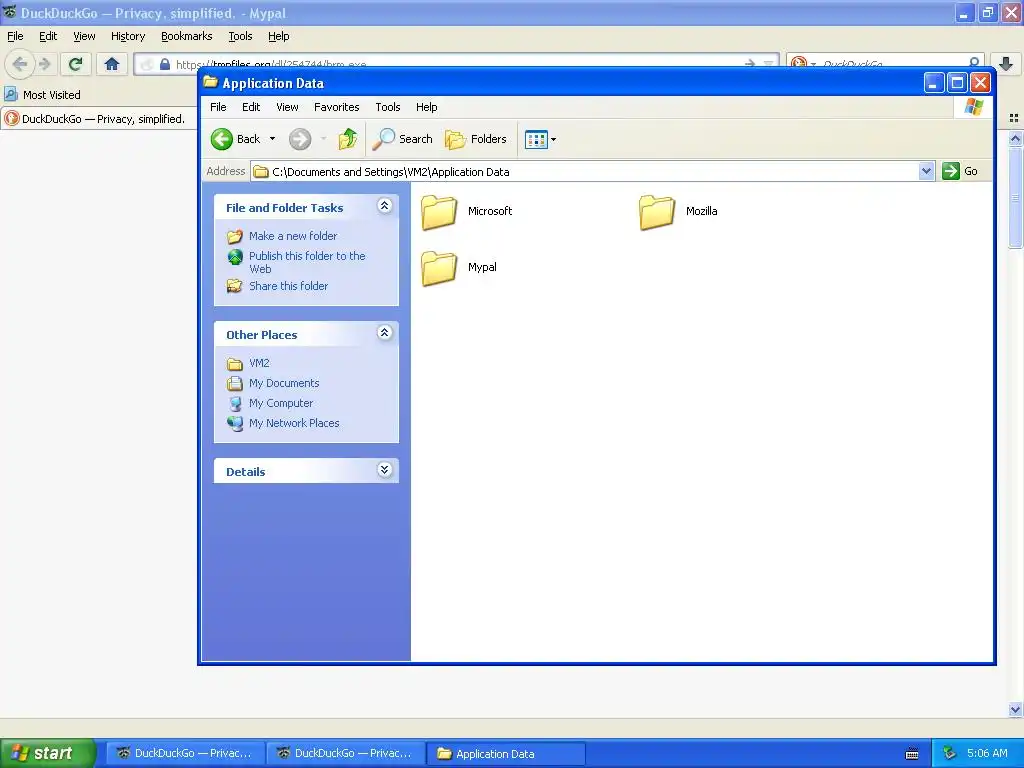Click the Mypal downloads arrow button
The height and width of the screenshot is (768, 1024).
[x=1006, y=64]
